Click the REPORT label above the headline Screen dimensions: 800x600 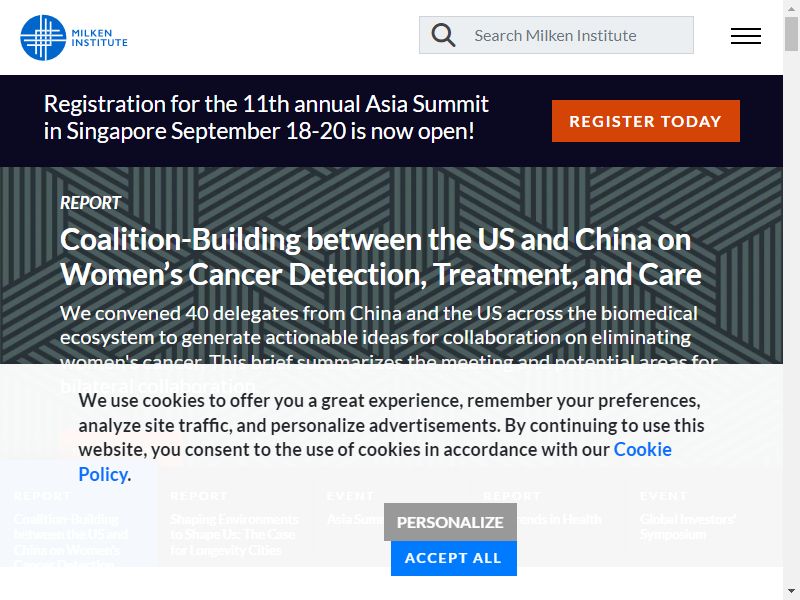point(90,203)
